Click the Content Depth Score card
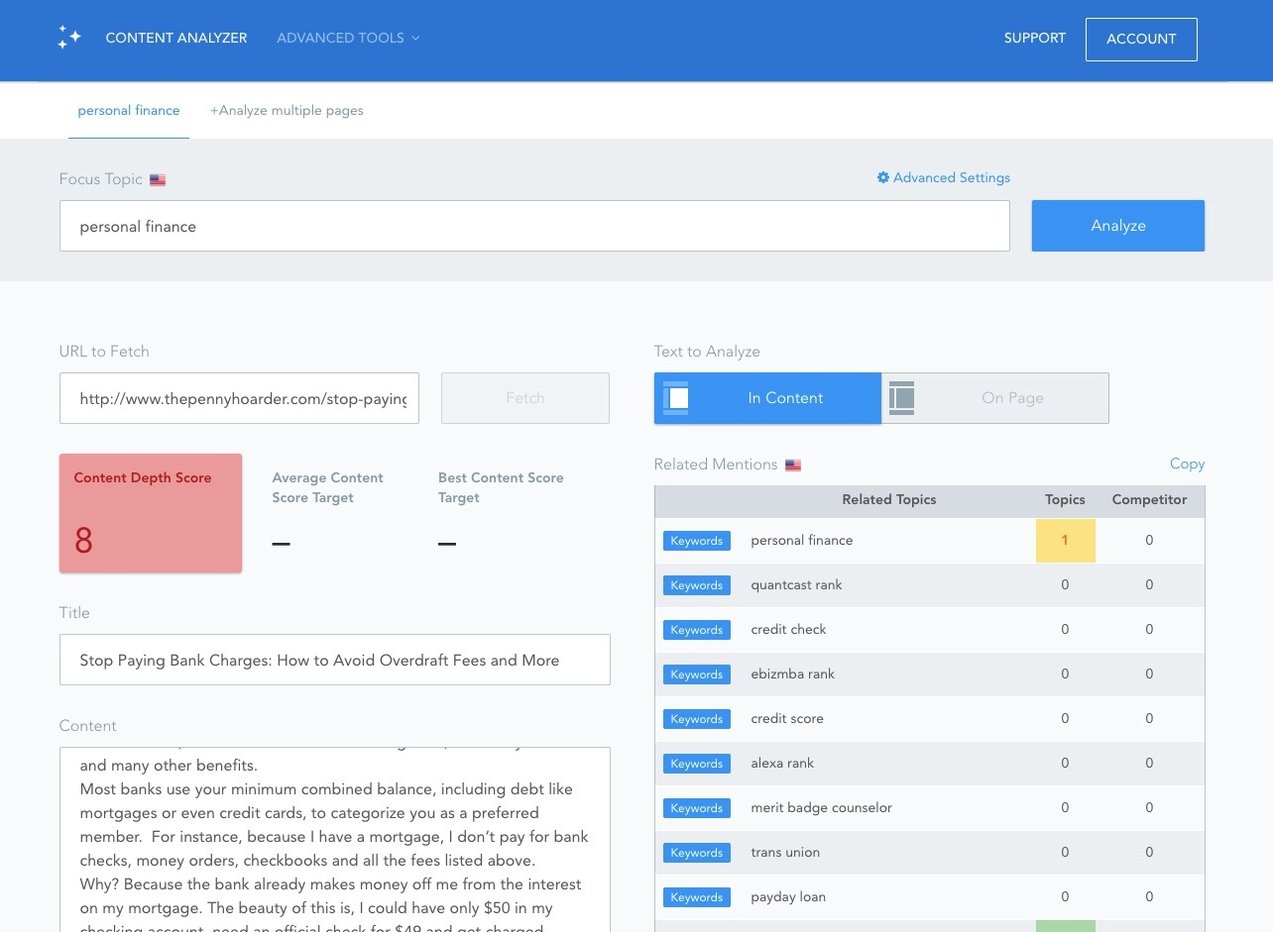The height and width of the screenshot is (932, 1273). tap(150, 513)
